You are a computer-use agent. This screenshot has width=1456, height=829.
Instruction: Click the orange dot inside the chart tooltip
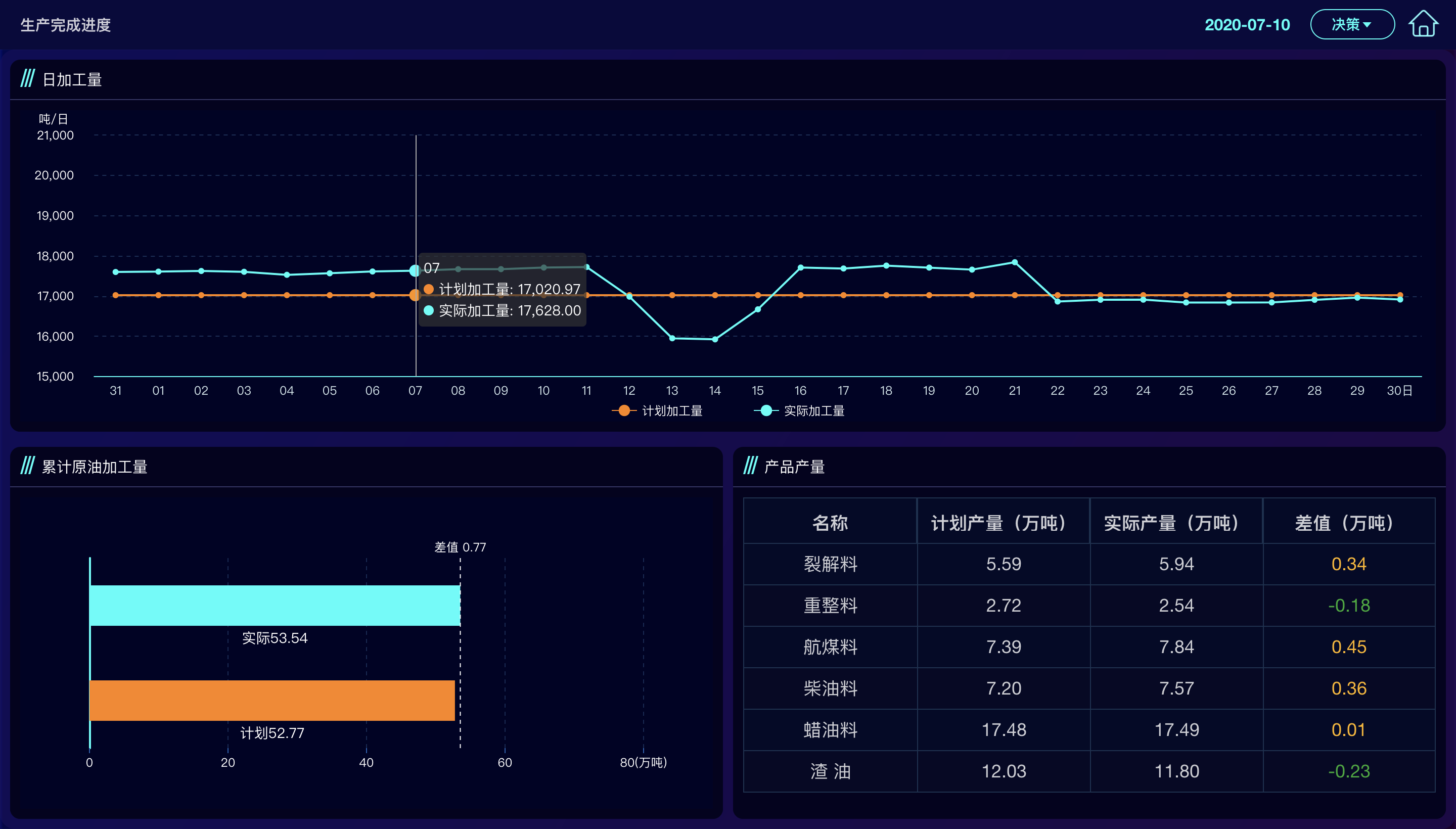click(428, 289)
